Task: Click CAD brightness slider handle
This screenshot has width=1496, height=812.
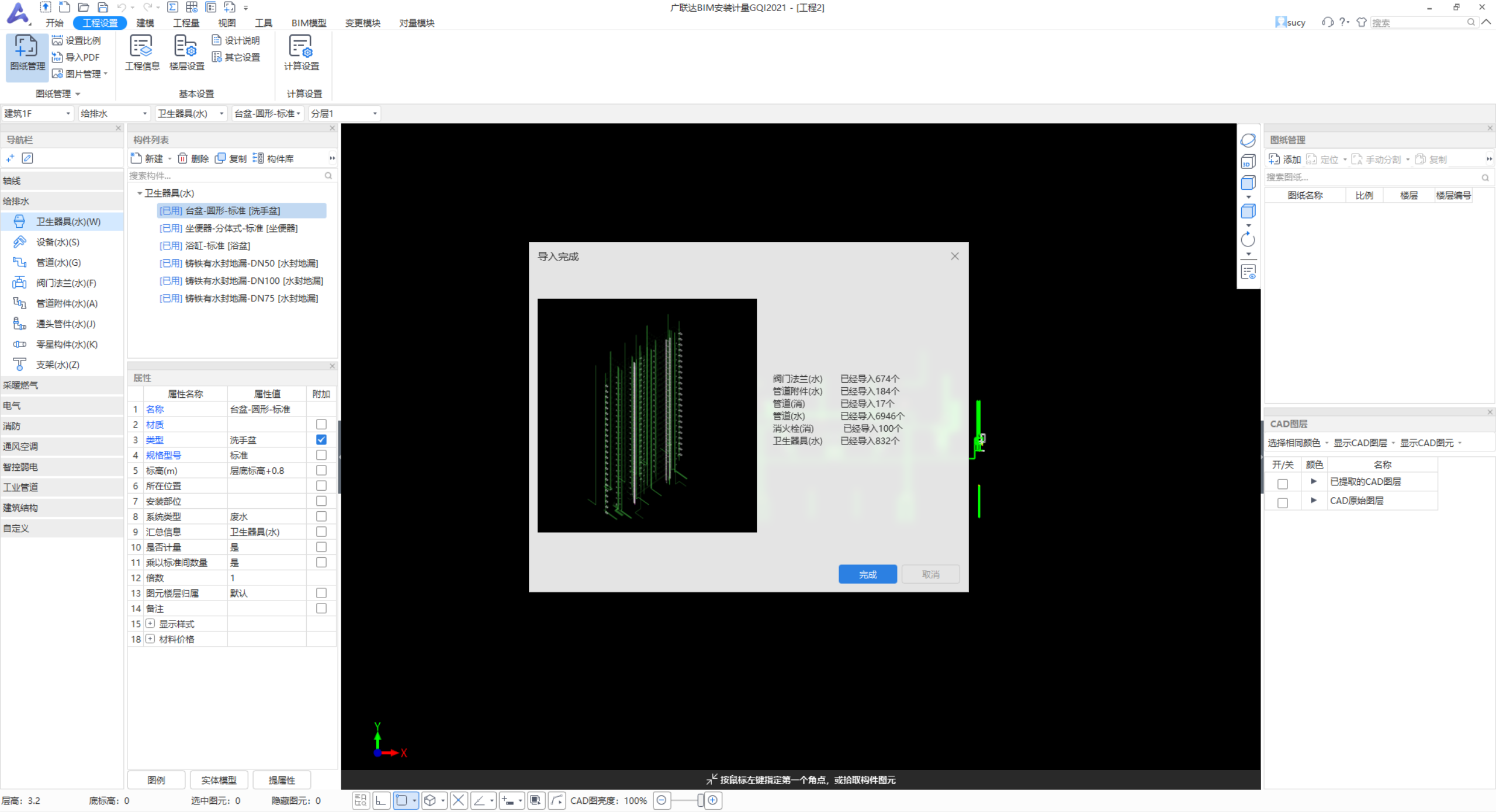Action: point(701,800)
